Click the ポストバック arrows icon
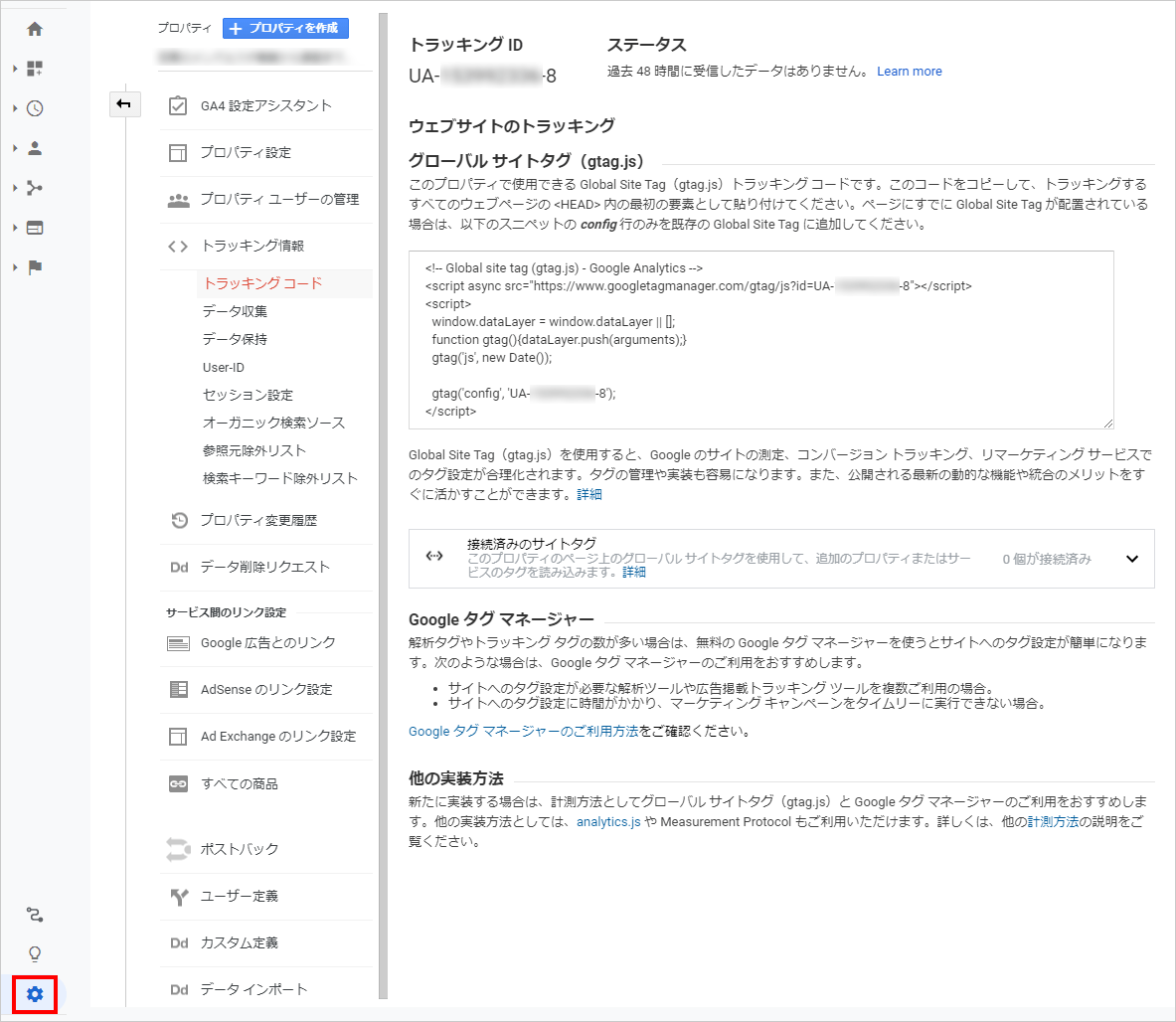The width and height of the screenshot is (1176, 1022). click(179, 850)
